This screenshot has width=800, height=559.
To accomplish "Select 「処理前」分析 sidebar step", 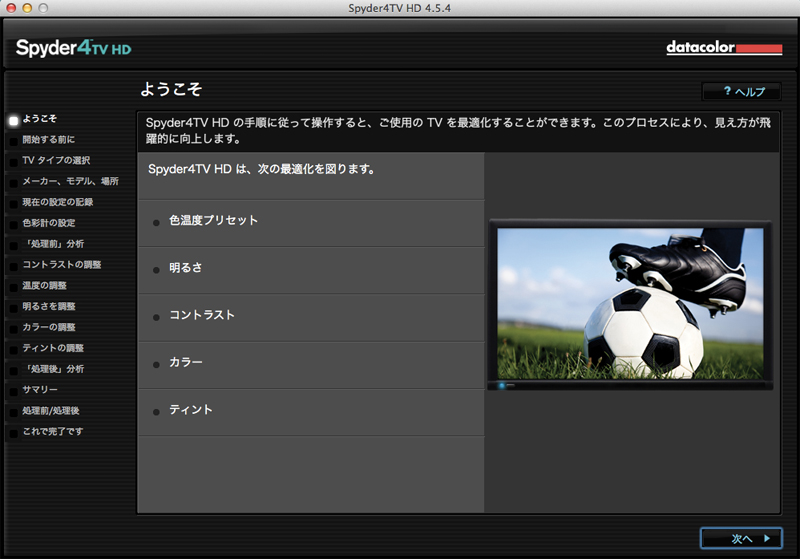I will [x=54, y=244].
